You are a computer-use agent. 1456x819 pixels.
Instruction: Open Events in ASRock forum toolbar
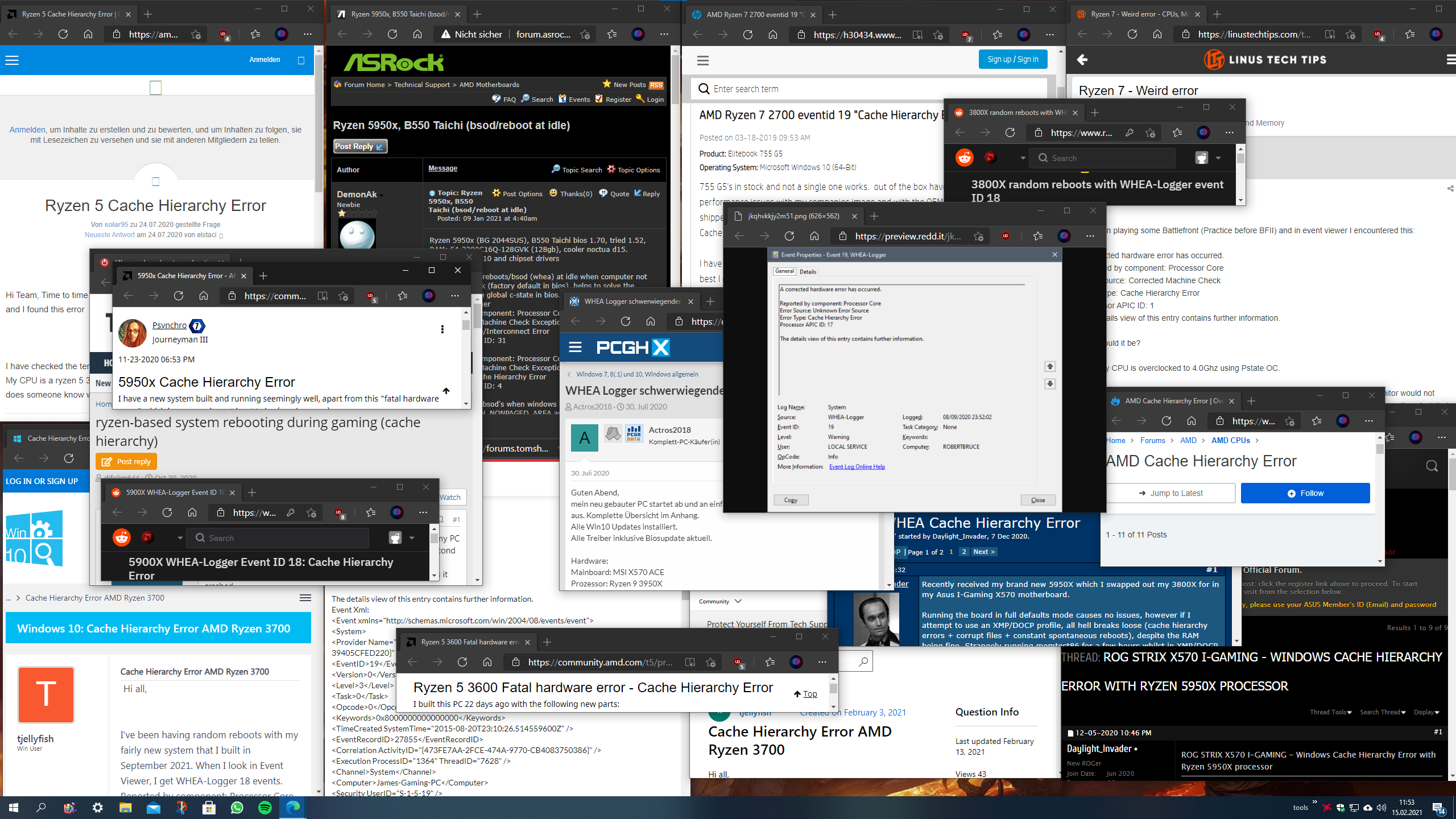point(574,99)
